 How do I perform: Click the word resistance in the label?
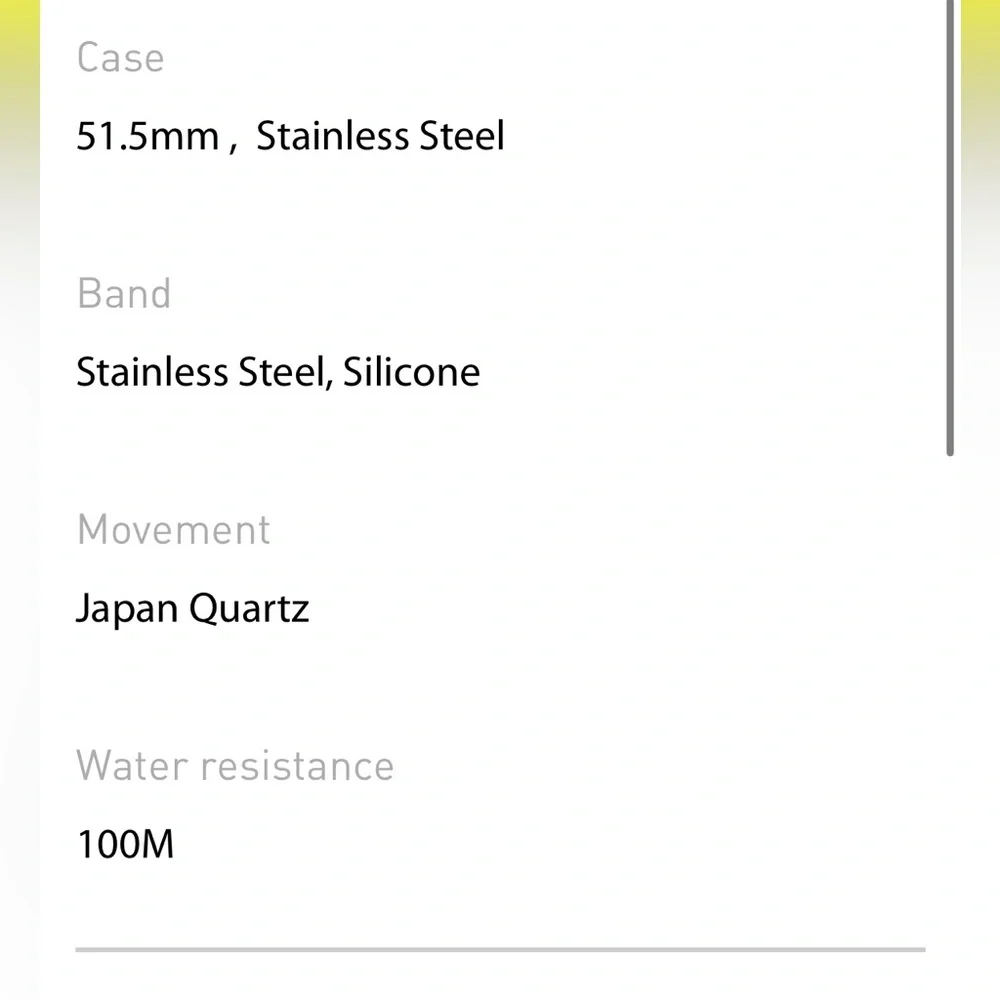(297, 766)
